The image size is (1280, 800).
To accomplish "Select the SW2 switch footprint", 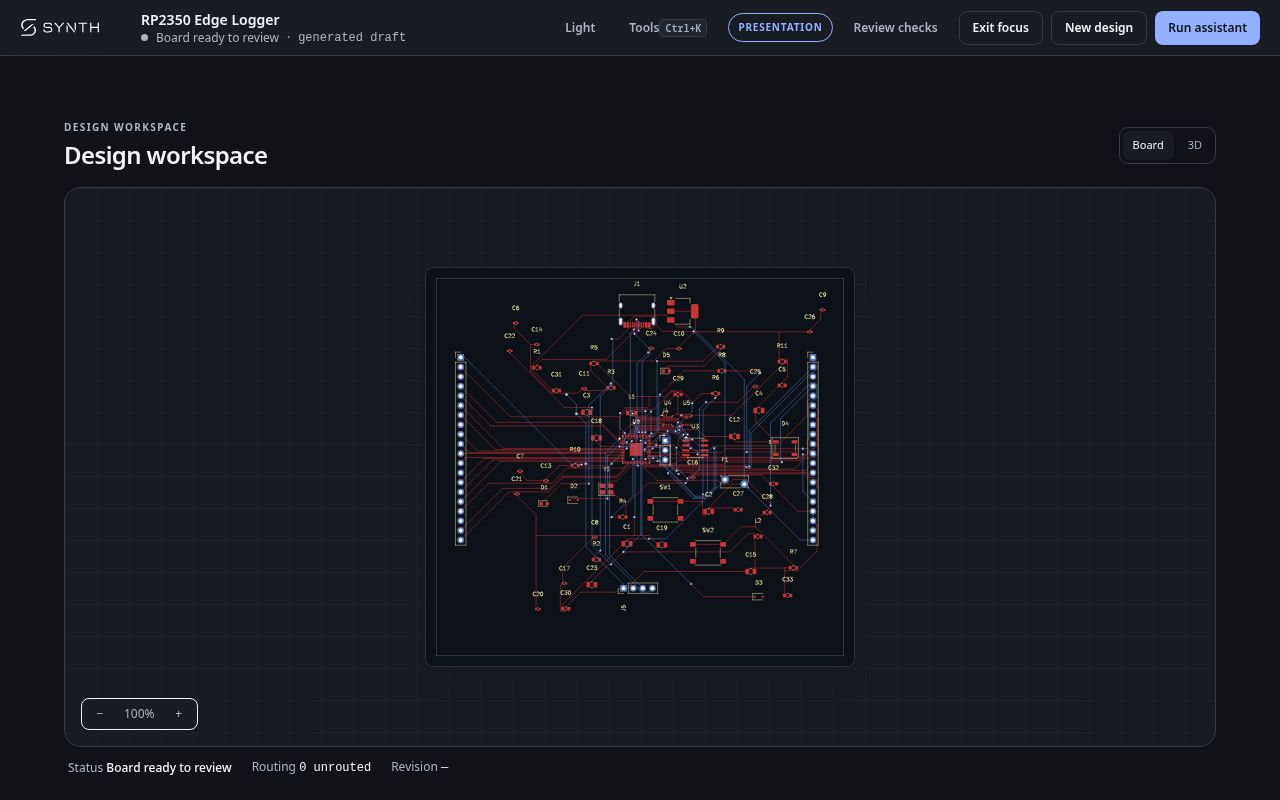I will pyautogui.click(x=708, y=552).
